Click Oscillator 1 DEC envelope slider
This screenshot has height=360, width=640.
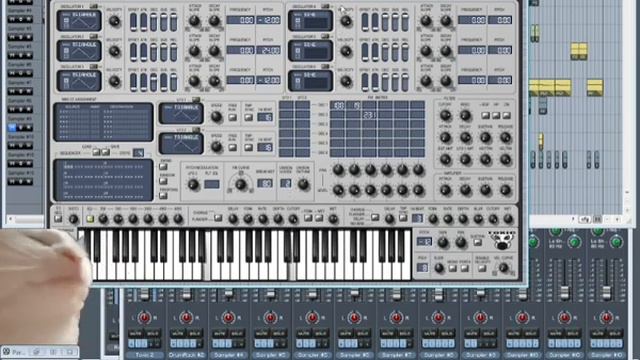[x=153, y=22]
